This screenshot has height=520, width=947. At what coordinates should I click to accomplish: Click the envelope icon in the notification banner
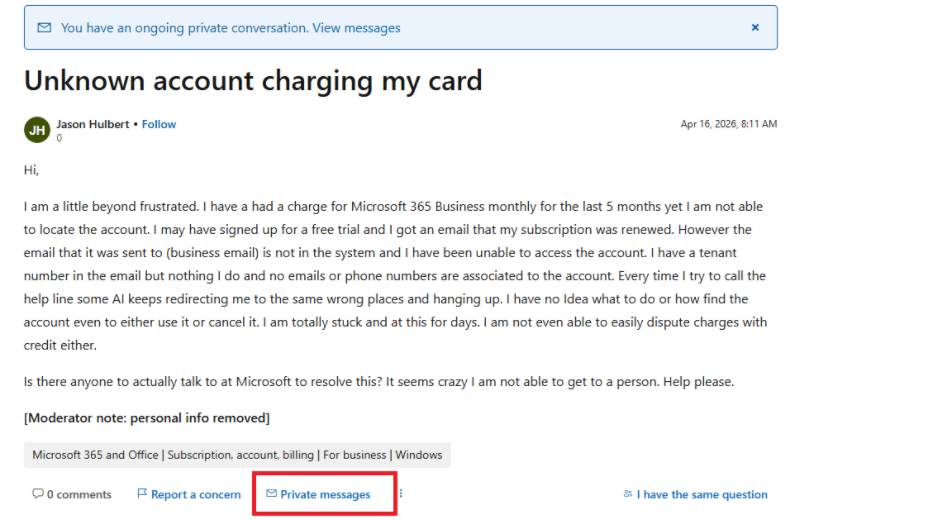pyautogui.click(x=44, y=28)
